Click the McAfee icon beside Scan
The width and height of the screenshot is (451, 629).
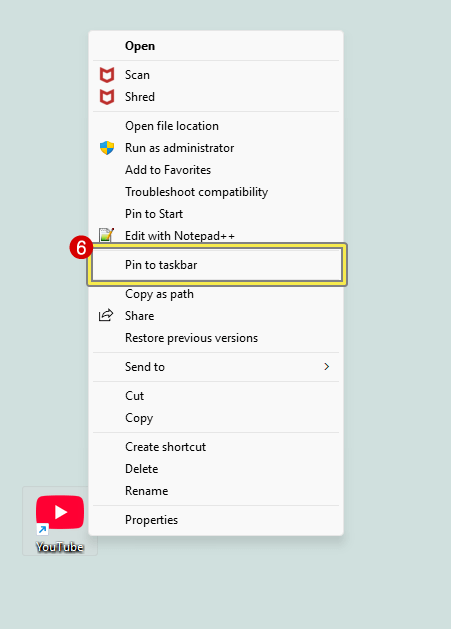click(107, 75)
